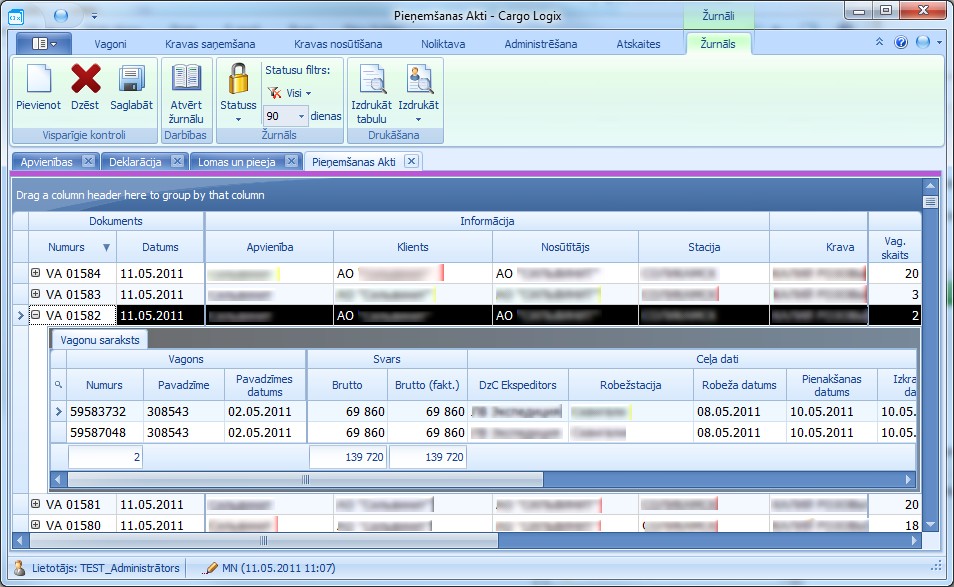Expand row VA 01581
This screenshot has width=954, height=587.
coord(35,504)
